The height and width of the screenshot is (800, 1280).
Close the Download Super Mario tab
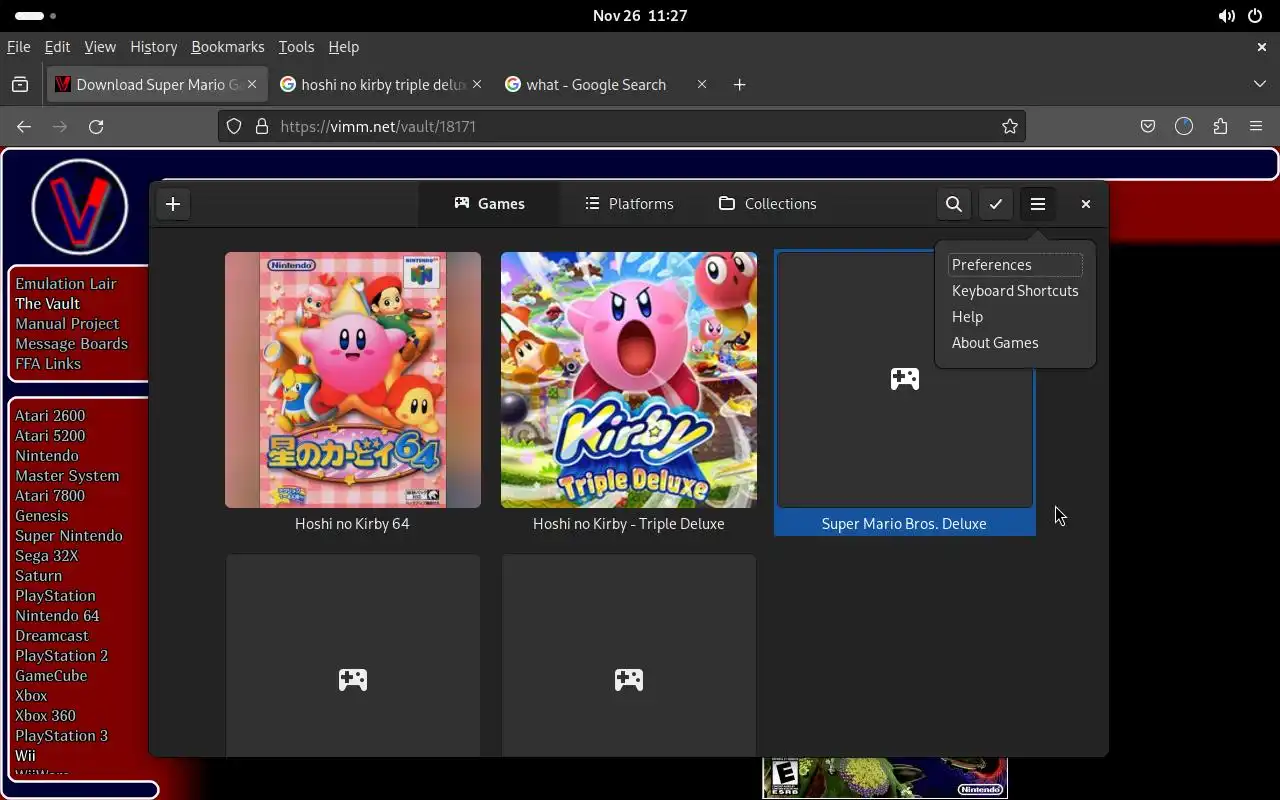(252, 85)
